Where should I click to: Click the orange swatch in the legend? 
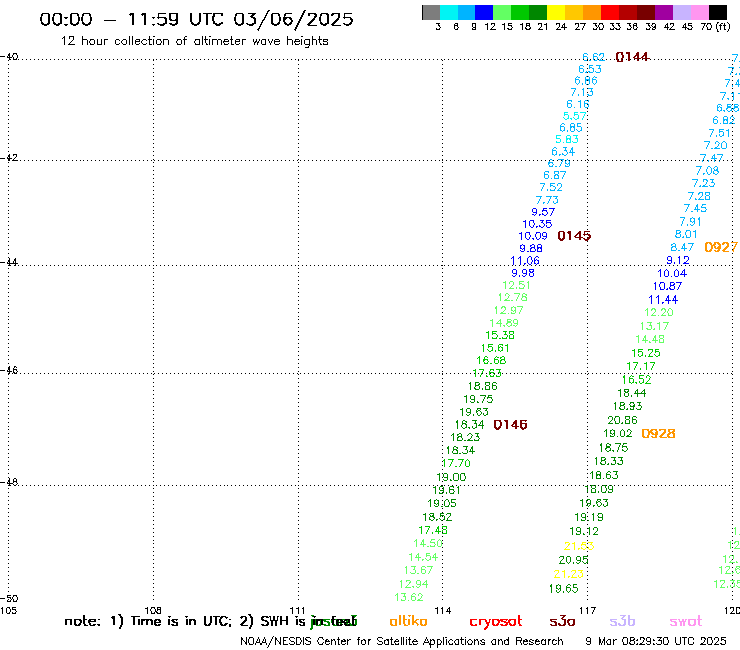coord(592,12)
